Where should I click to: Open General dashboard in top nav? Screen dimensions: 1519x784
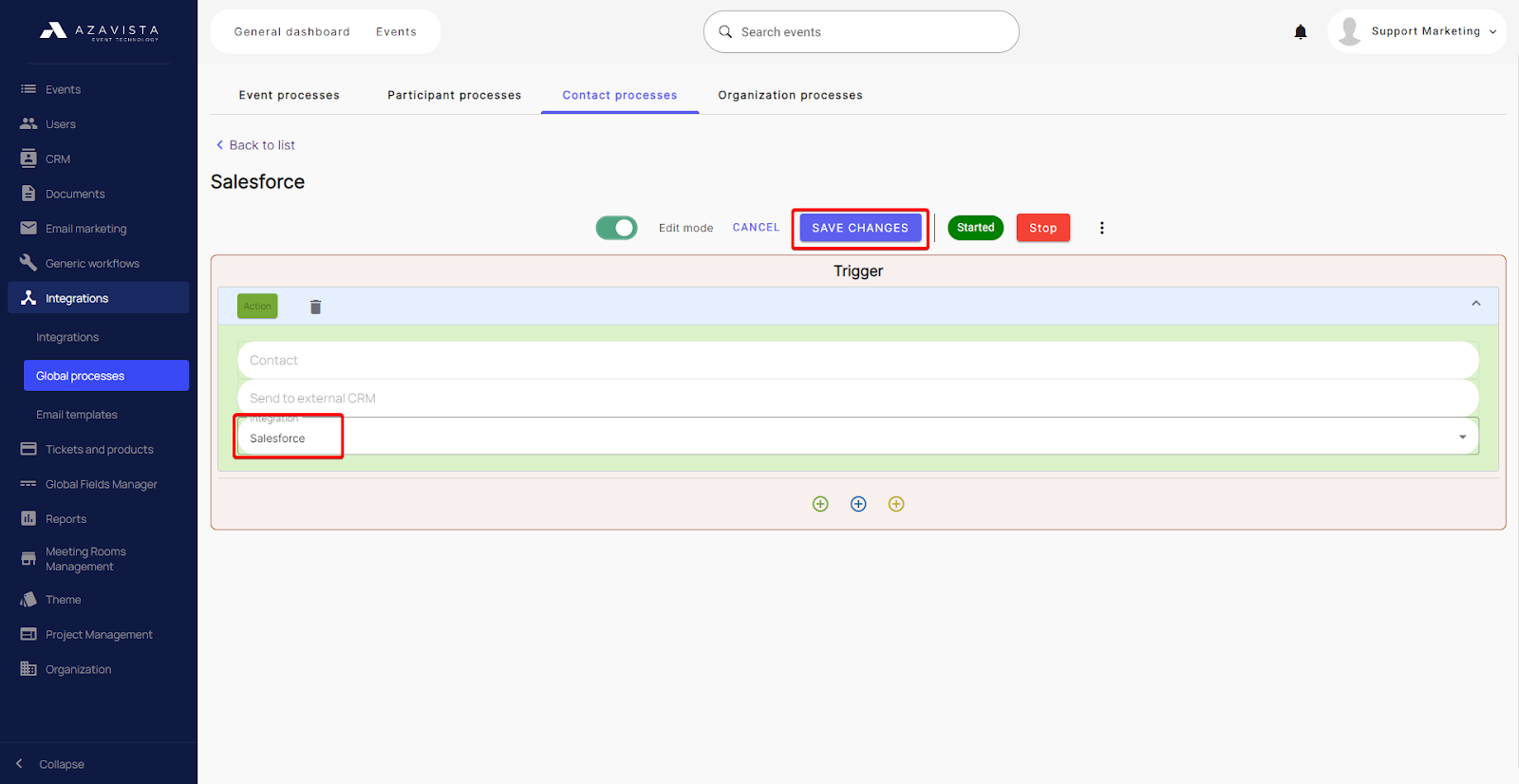292,31
